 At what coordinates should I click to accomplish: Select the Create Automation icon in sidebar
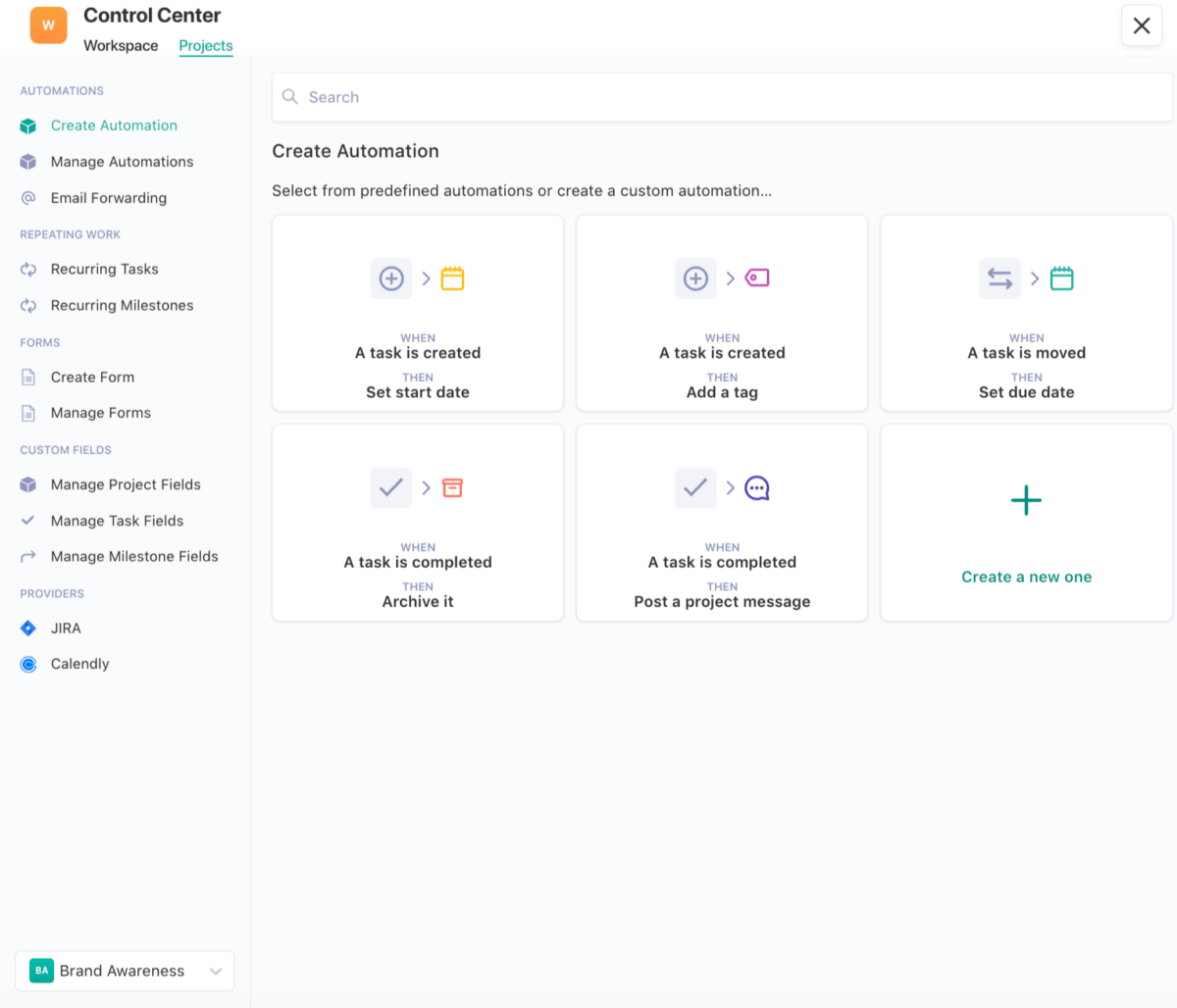pos(27,126)
